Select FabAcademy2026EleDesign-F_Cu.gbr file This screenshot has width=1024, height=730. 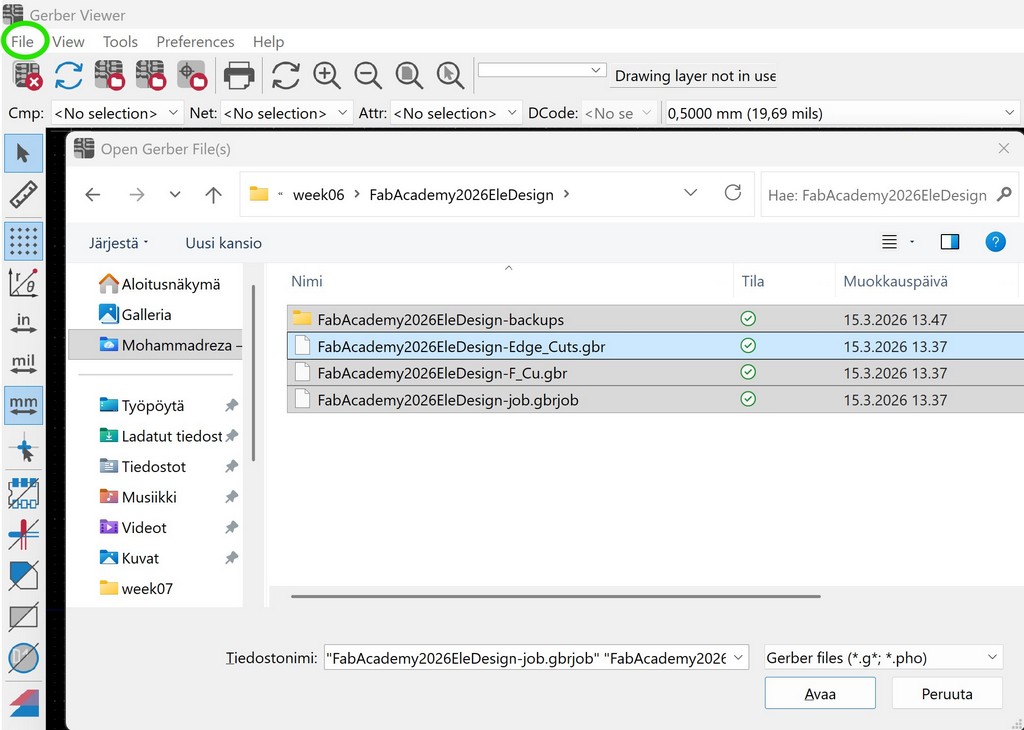pyautogui.click(x=655, y=373)
